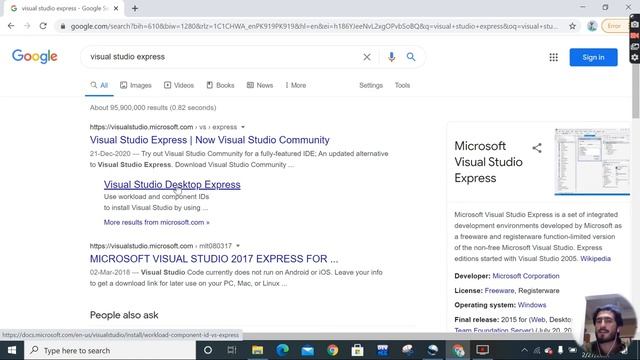
Task: Open Visual Studio Desktop Express link
Action: click(172, 184)
